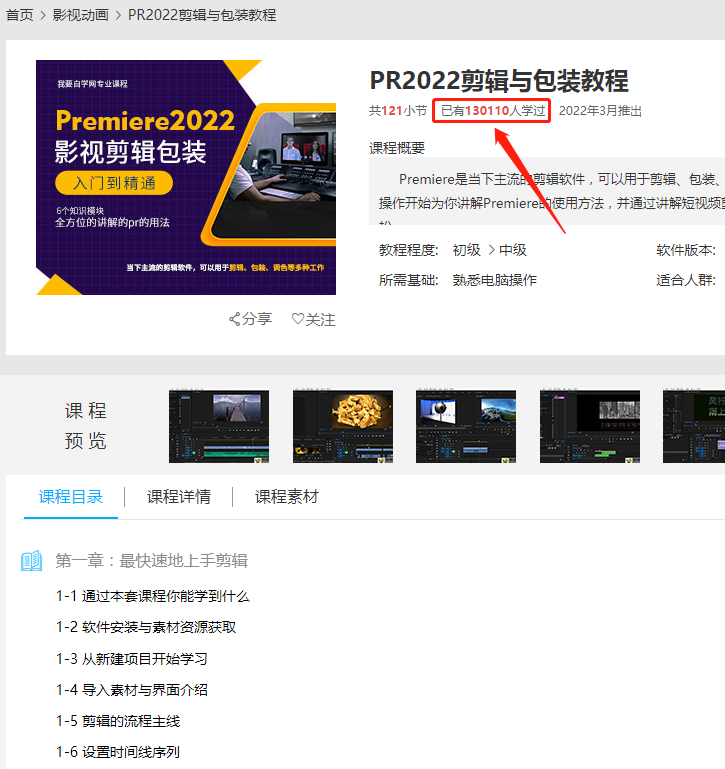
Task: Open the Premiere2022 course cover image
Action: 186,178
